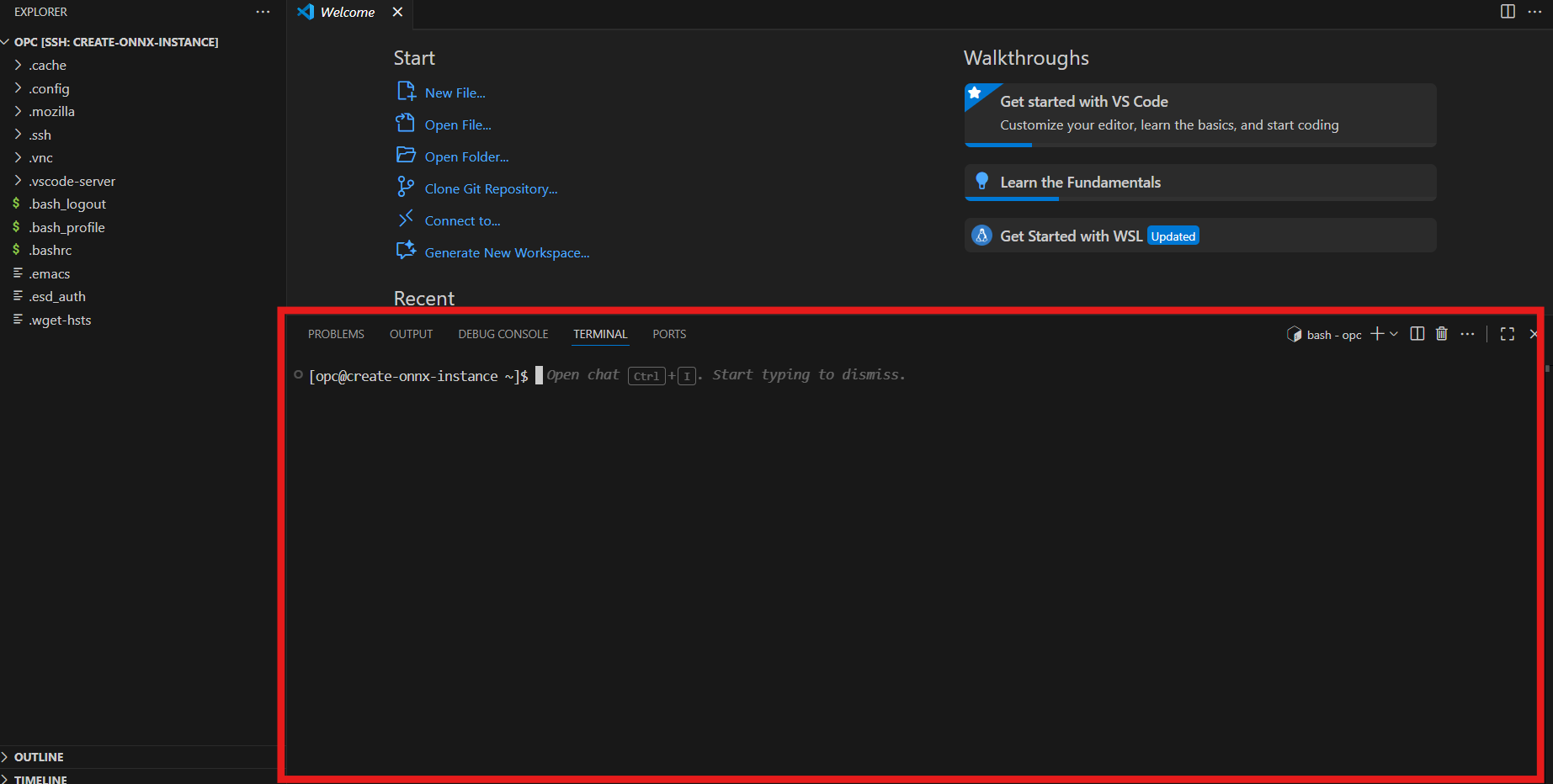
Task: Switch to the Debug Console tab
Action: pos(503,334)
